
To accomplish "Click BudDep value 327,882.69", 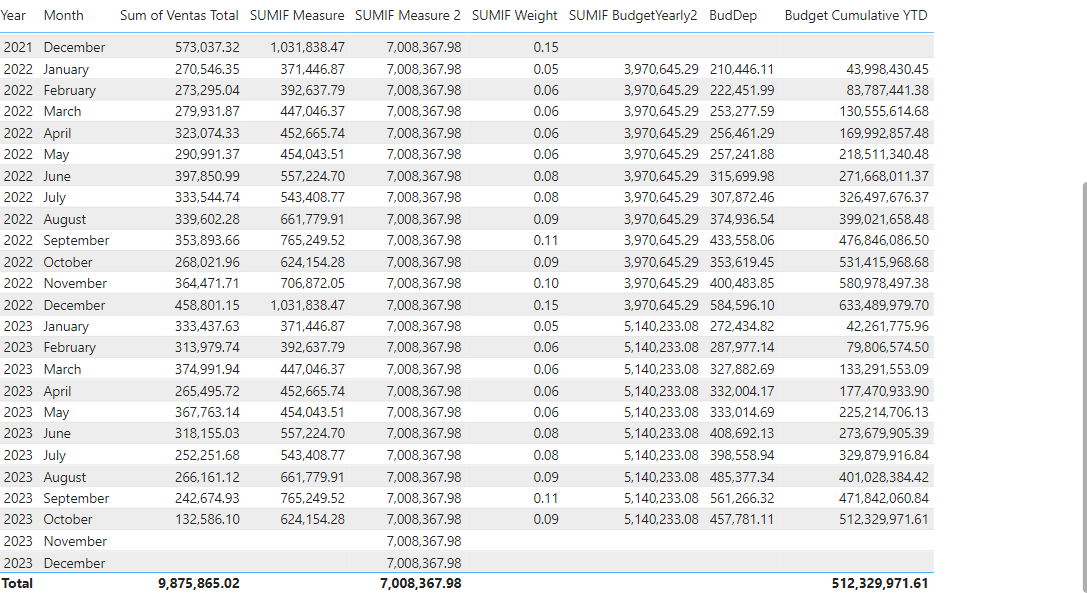I will tap(742, 369).
